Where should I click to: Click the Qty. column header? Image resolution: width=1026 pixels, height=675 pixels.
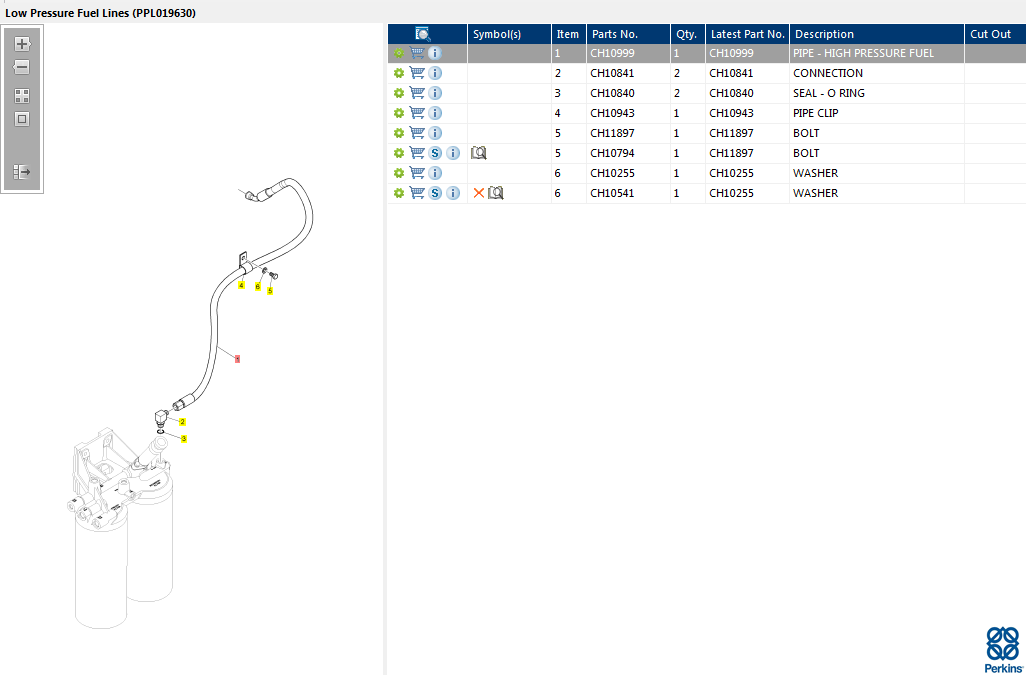[x=687, y=34]
